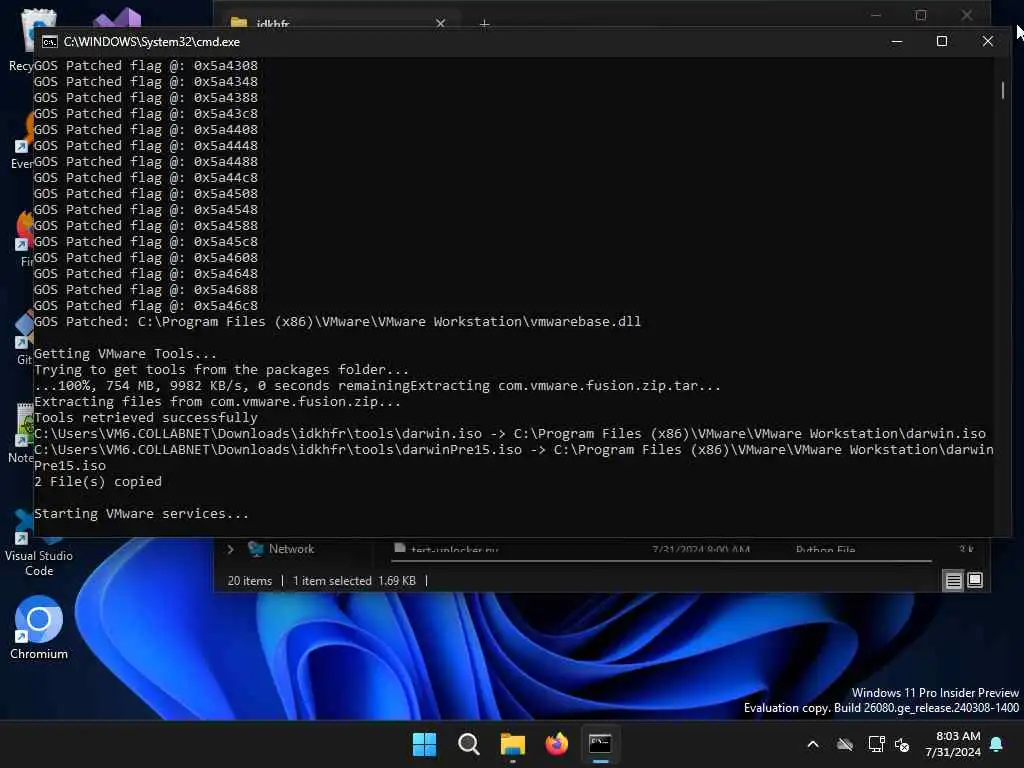Select the Recycle Bin desktop icon
This screenshot has width=1024, height=768.
click(x=20, y=39)
